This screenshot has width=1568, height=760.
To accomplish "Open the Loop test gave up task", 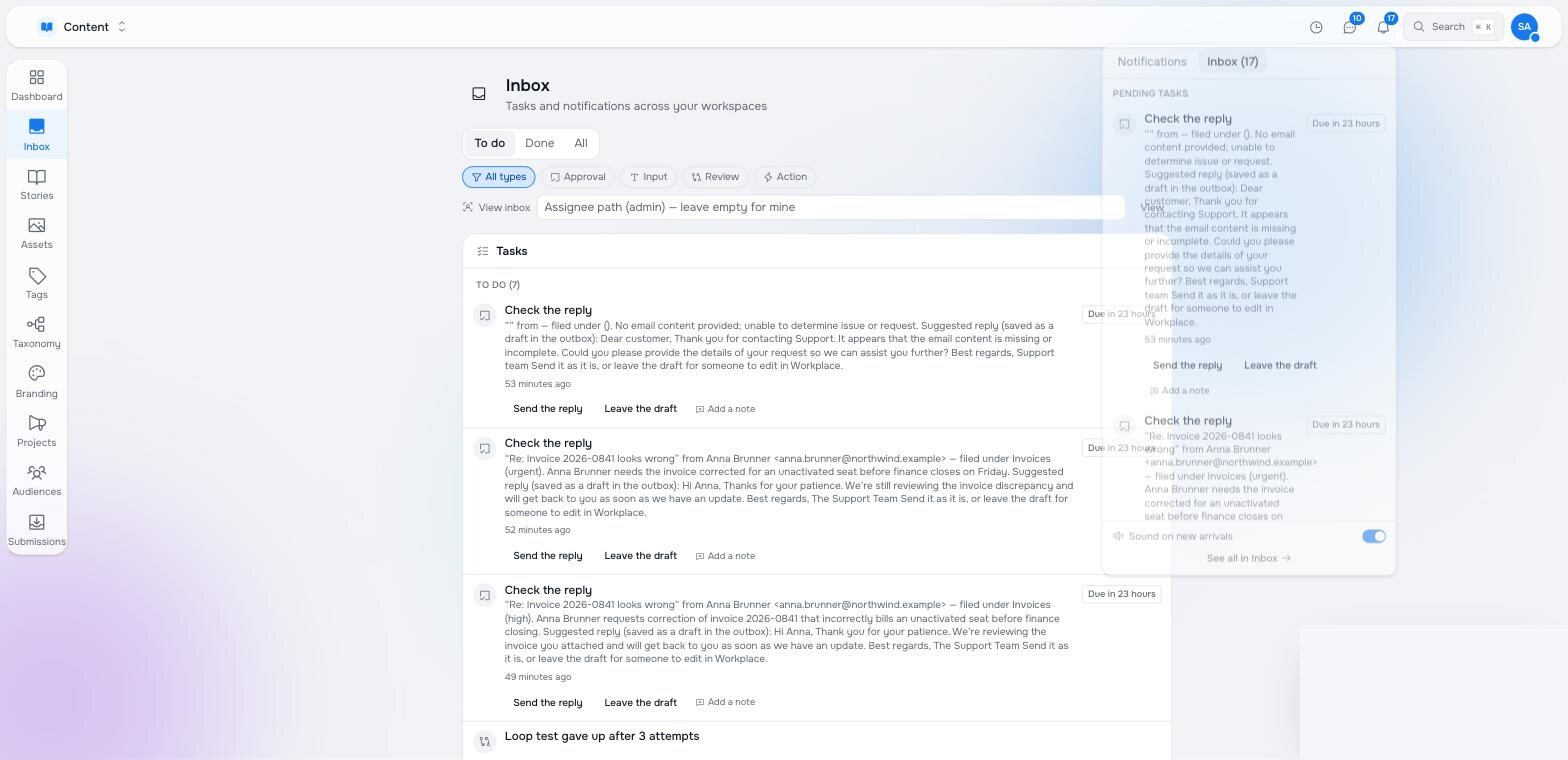I will click(x=602, y=736).
